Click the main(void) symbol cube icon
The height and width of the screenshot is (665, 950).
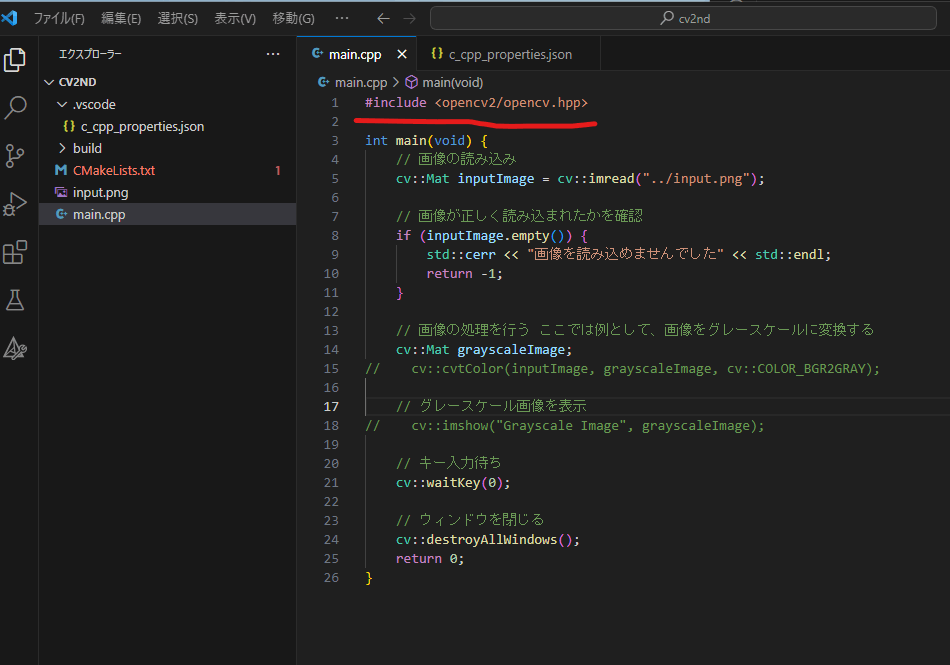point(411,82)
